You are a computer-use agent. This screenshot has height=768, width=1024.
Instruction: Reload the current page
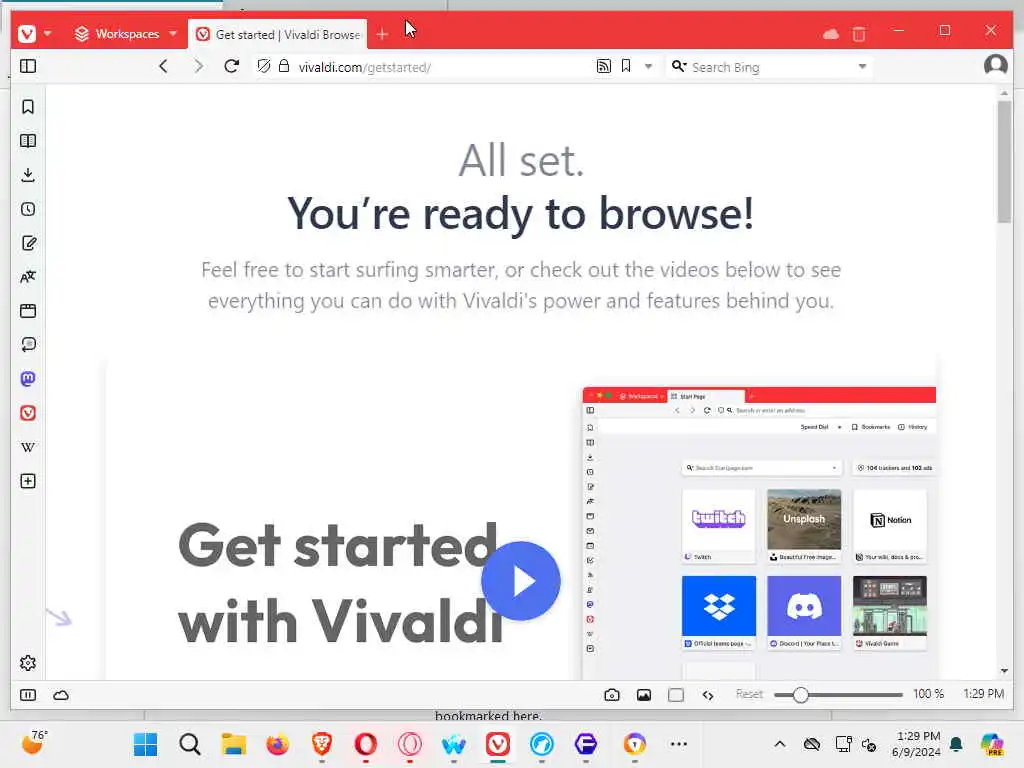point(231,66)
